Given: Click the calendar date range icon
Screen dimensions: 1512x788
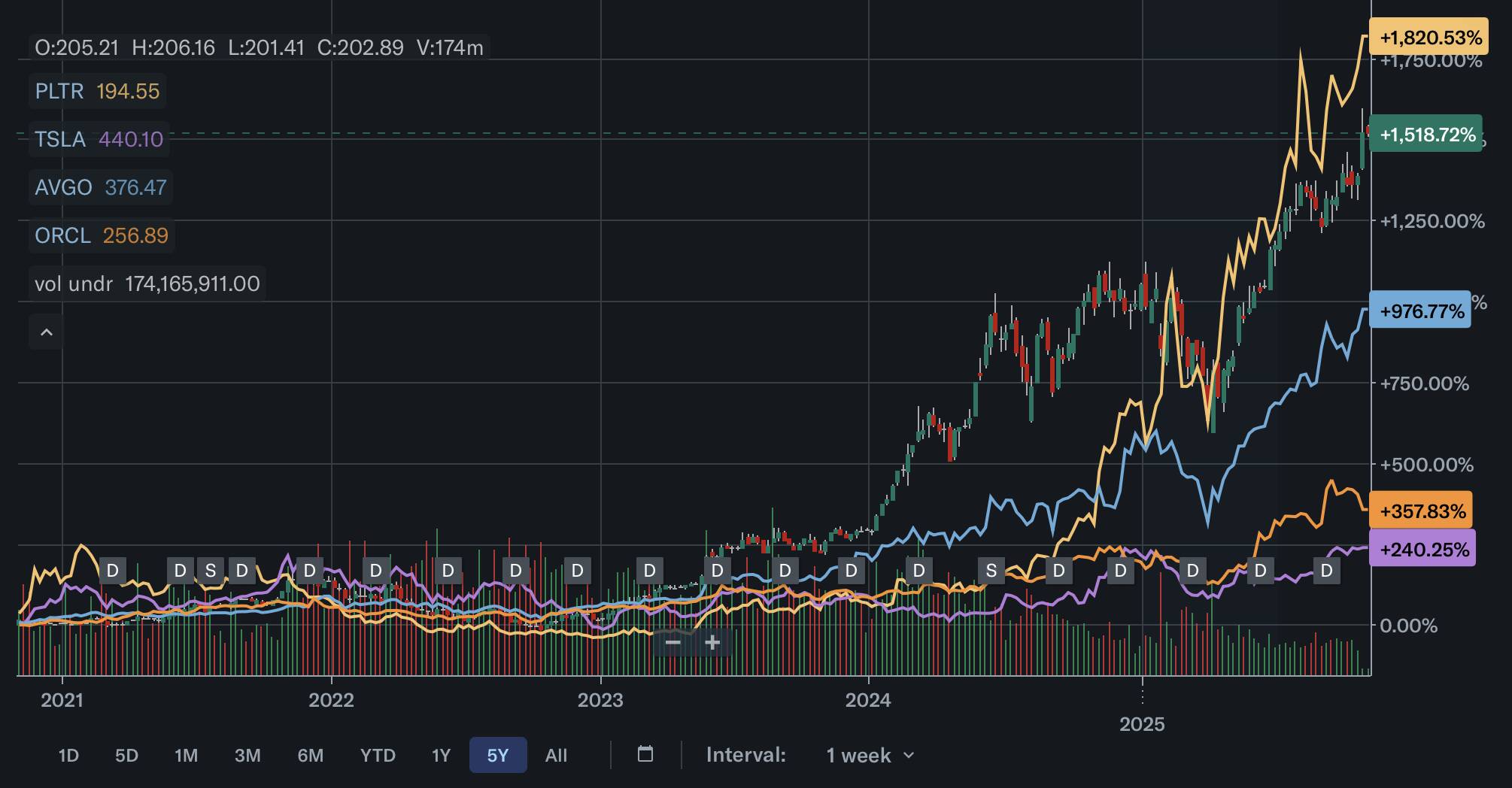Looking at the screenshot, I should coord(645,754).
